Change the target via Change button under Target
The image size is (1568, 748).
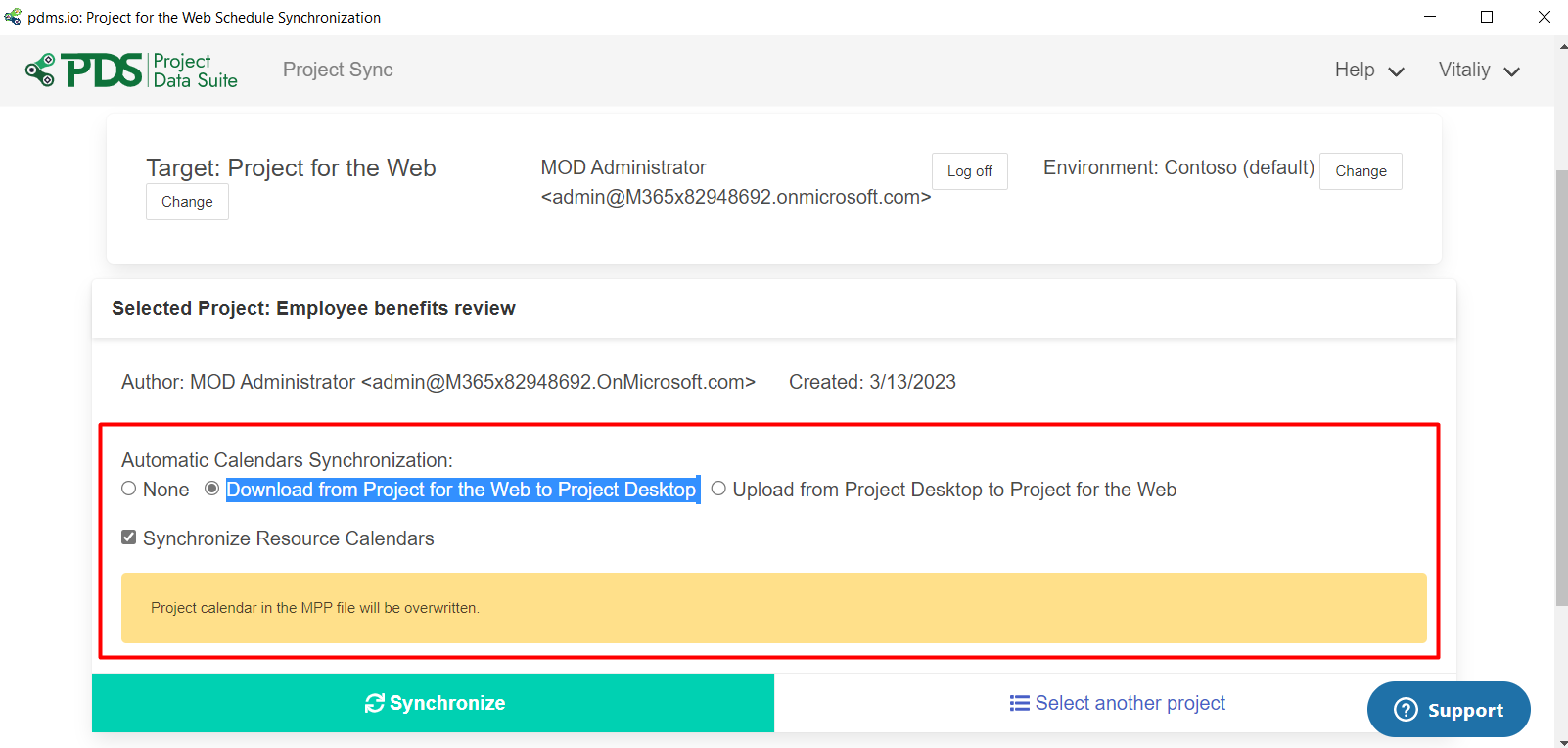pyautogui.click(x=187, y=202)
